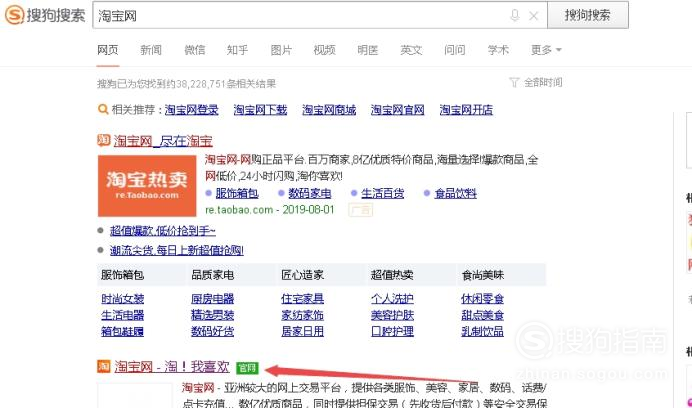The image size is (692, 408).
Task: Open the 个人洗护 link
Action: coord(393,299)
